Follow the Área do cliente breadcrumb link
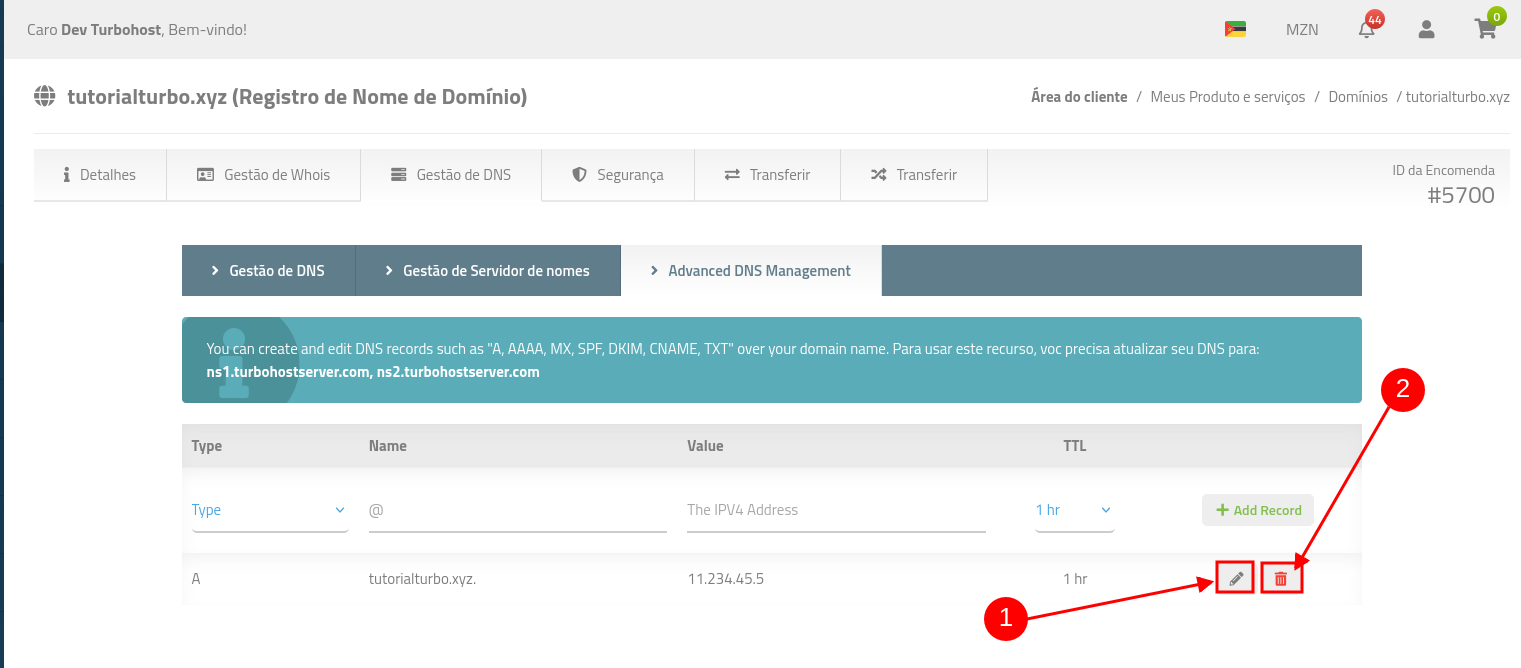Screen dimensions: 1521x668 click(x=1078, y=97)
